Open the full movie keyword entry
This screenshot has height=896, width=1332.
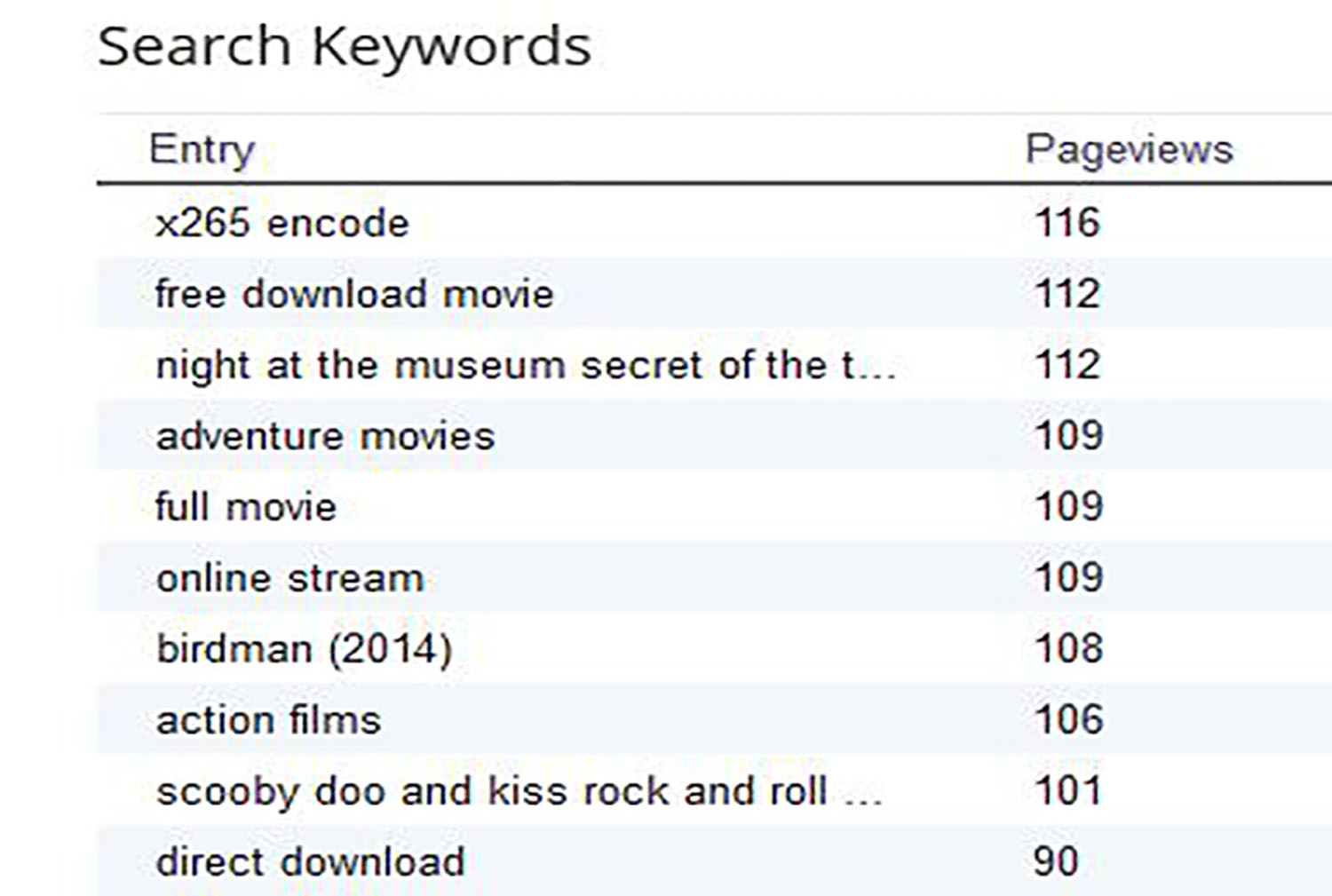[246, 507]
